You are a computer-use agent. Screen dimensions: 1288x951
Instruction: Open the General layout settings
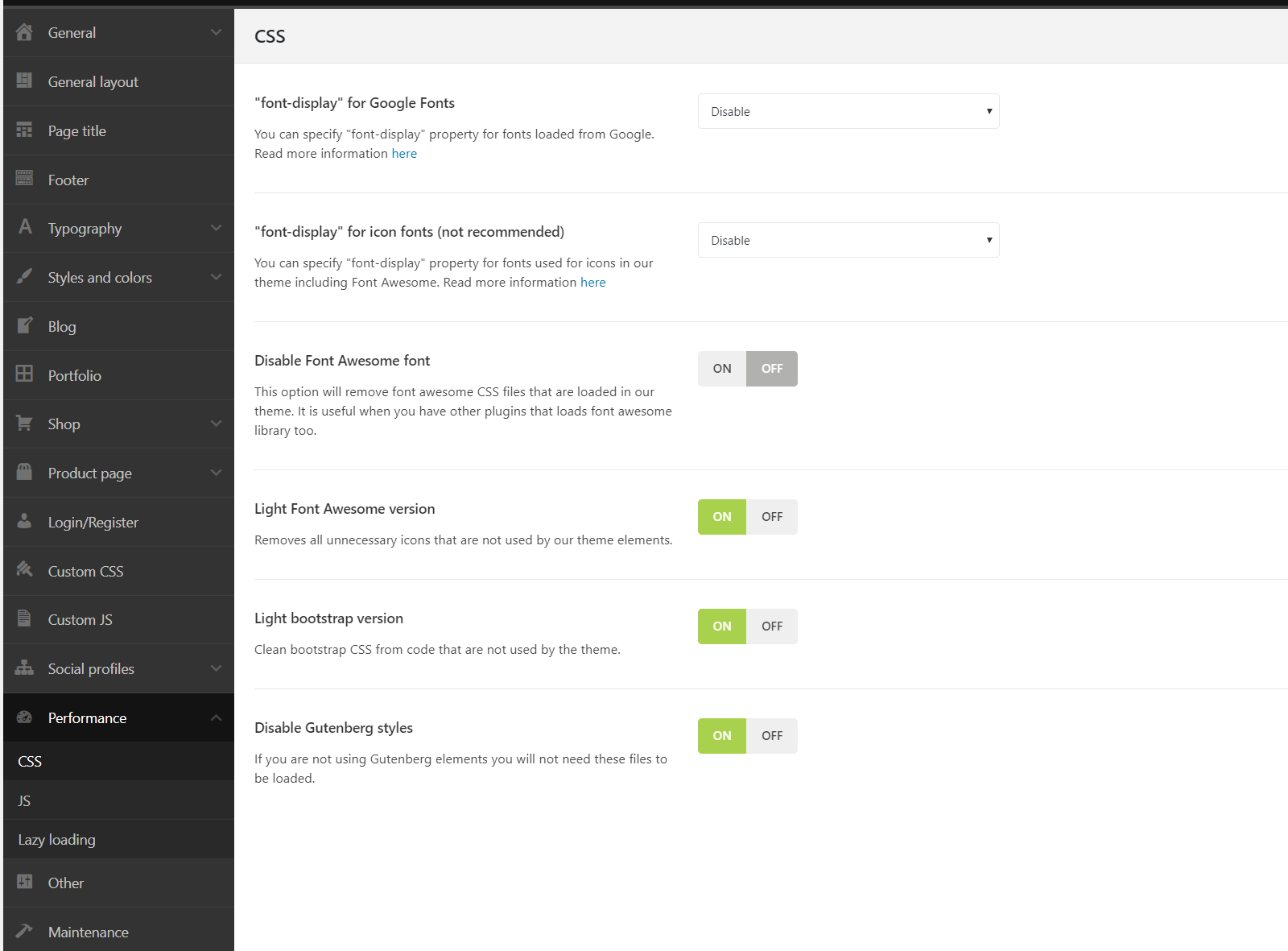pos(118,81)
